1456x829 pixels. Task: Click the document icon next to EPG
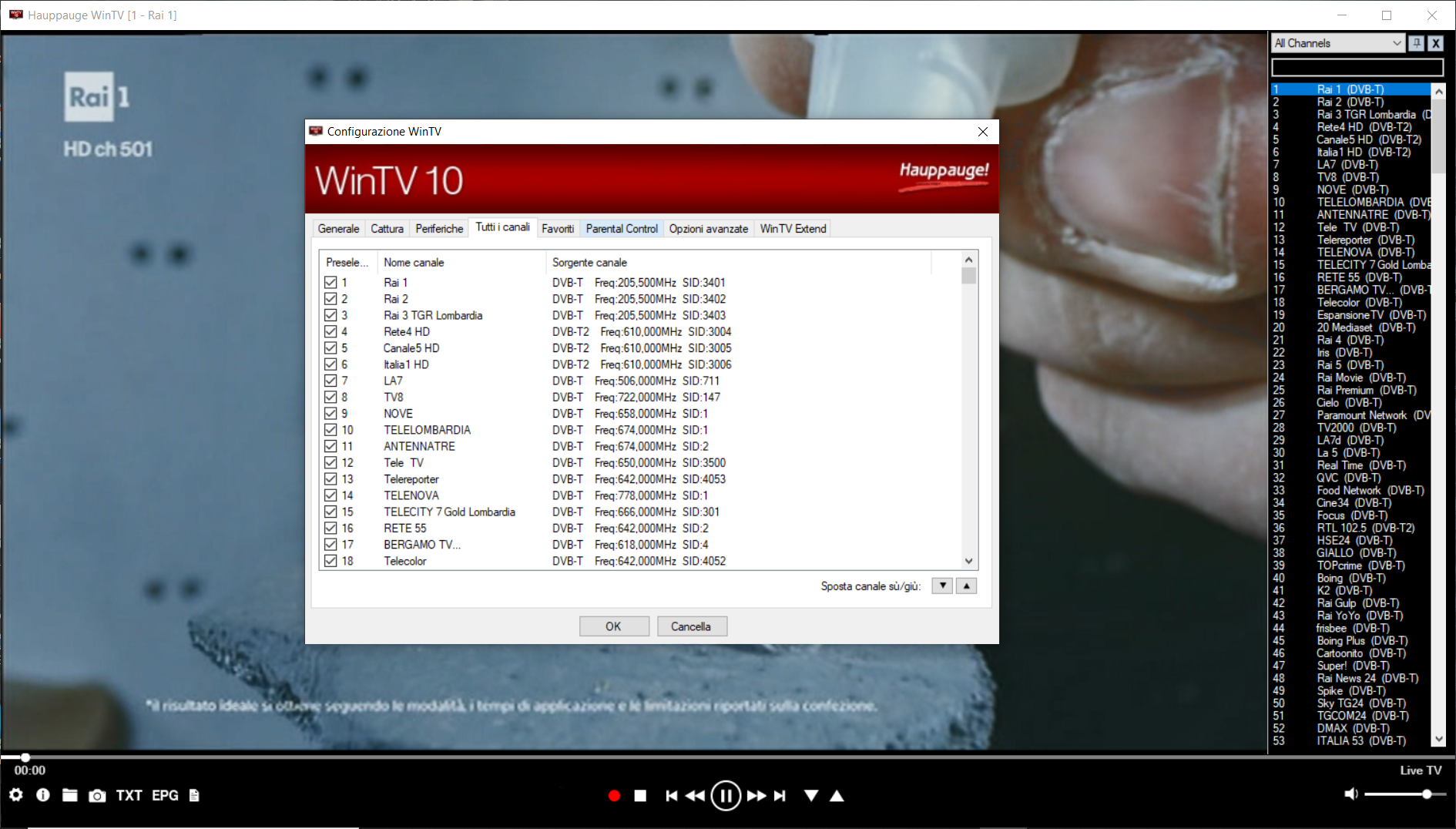(x=193, y=796)
